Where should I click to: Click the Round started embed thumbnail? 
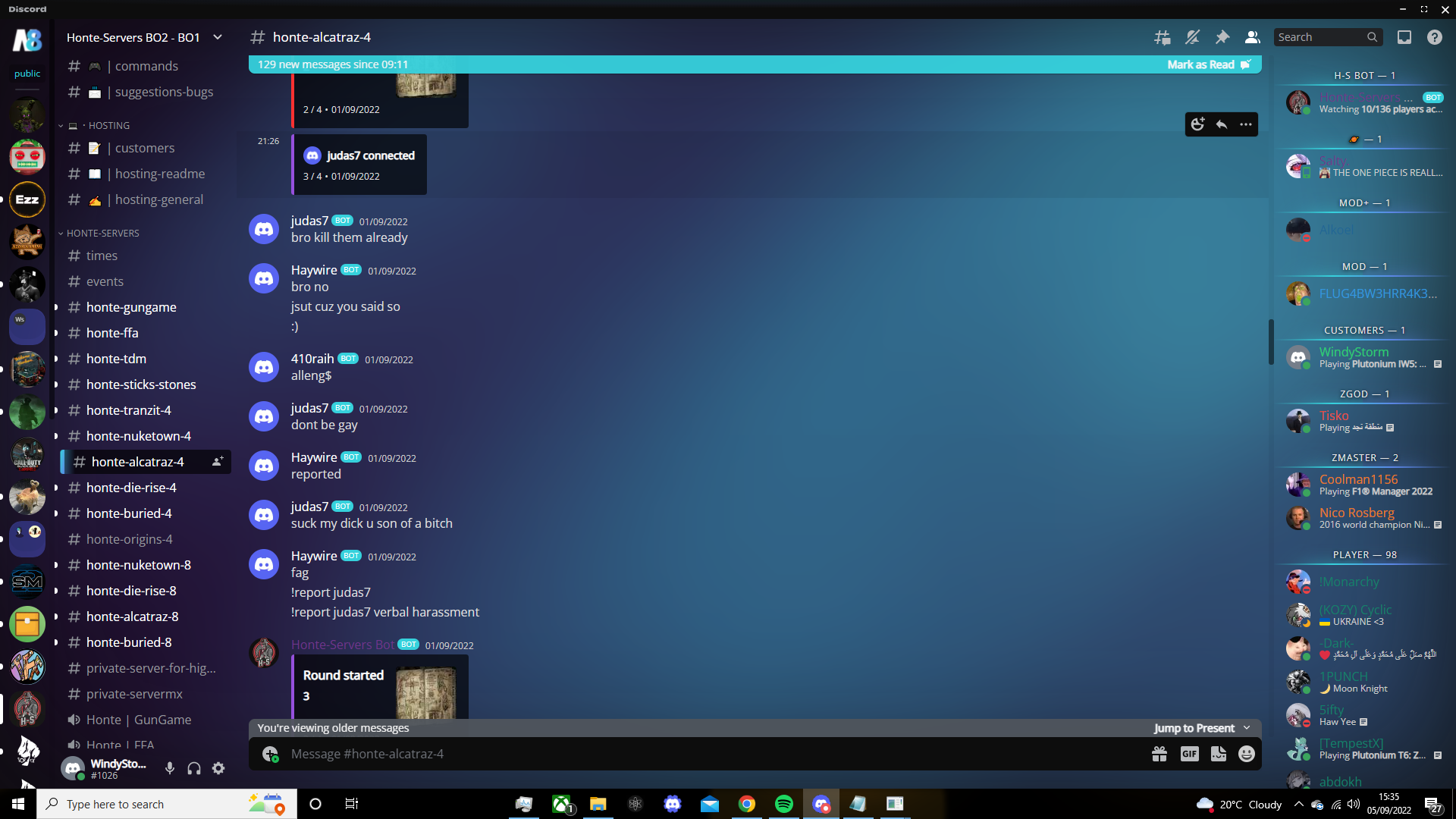[426, 692]
